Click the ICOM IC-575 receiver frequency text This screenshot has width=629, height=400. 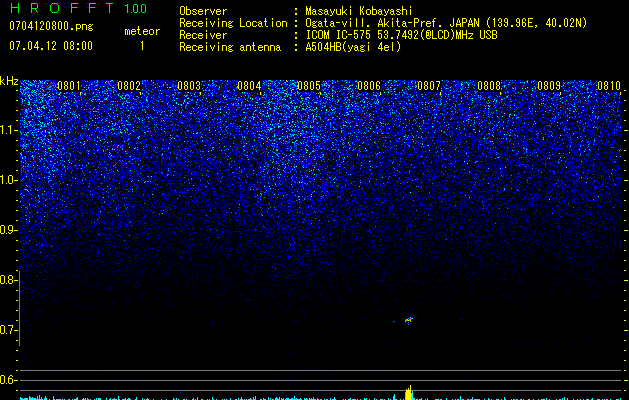401,35
